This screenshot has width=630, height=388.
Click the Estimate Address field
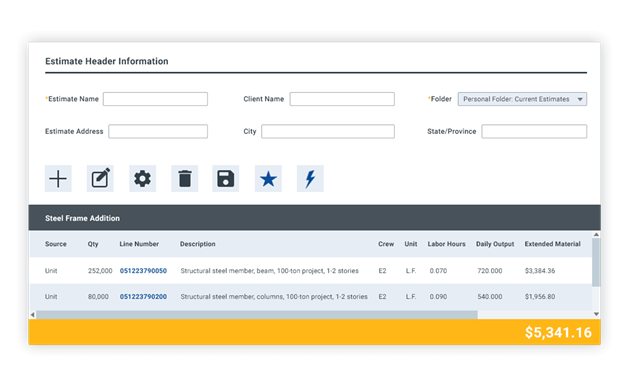(158, 131)
